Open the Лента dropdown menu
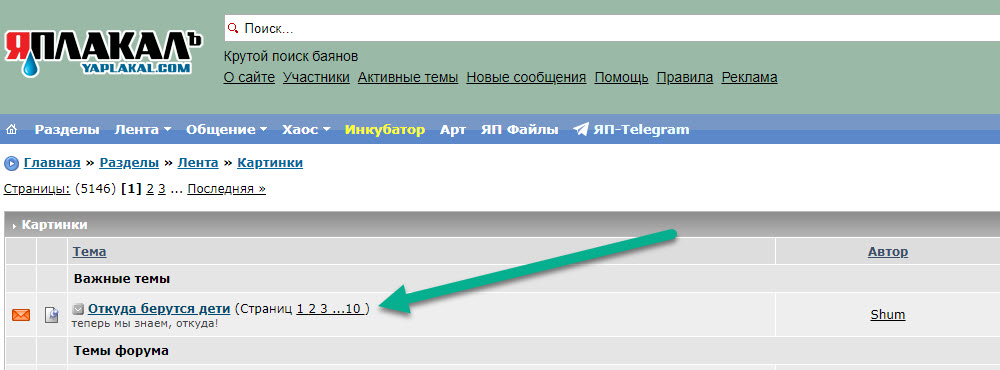 coord(143,130)
